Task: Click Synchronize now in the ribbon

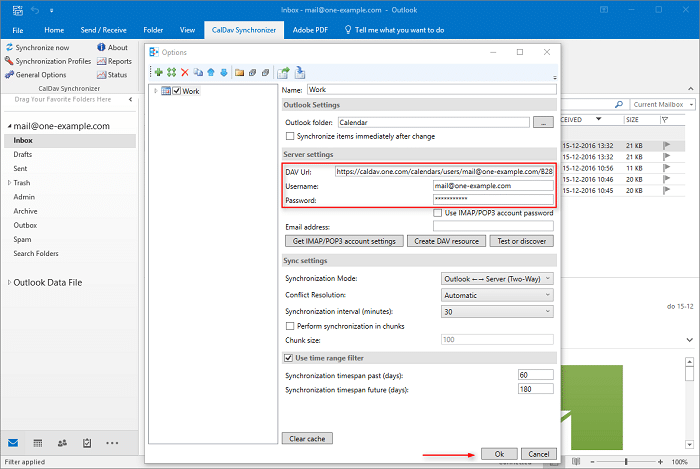Action: 42,47
